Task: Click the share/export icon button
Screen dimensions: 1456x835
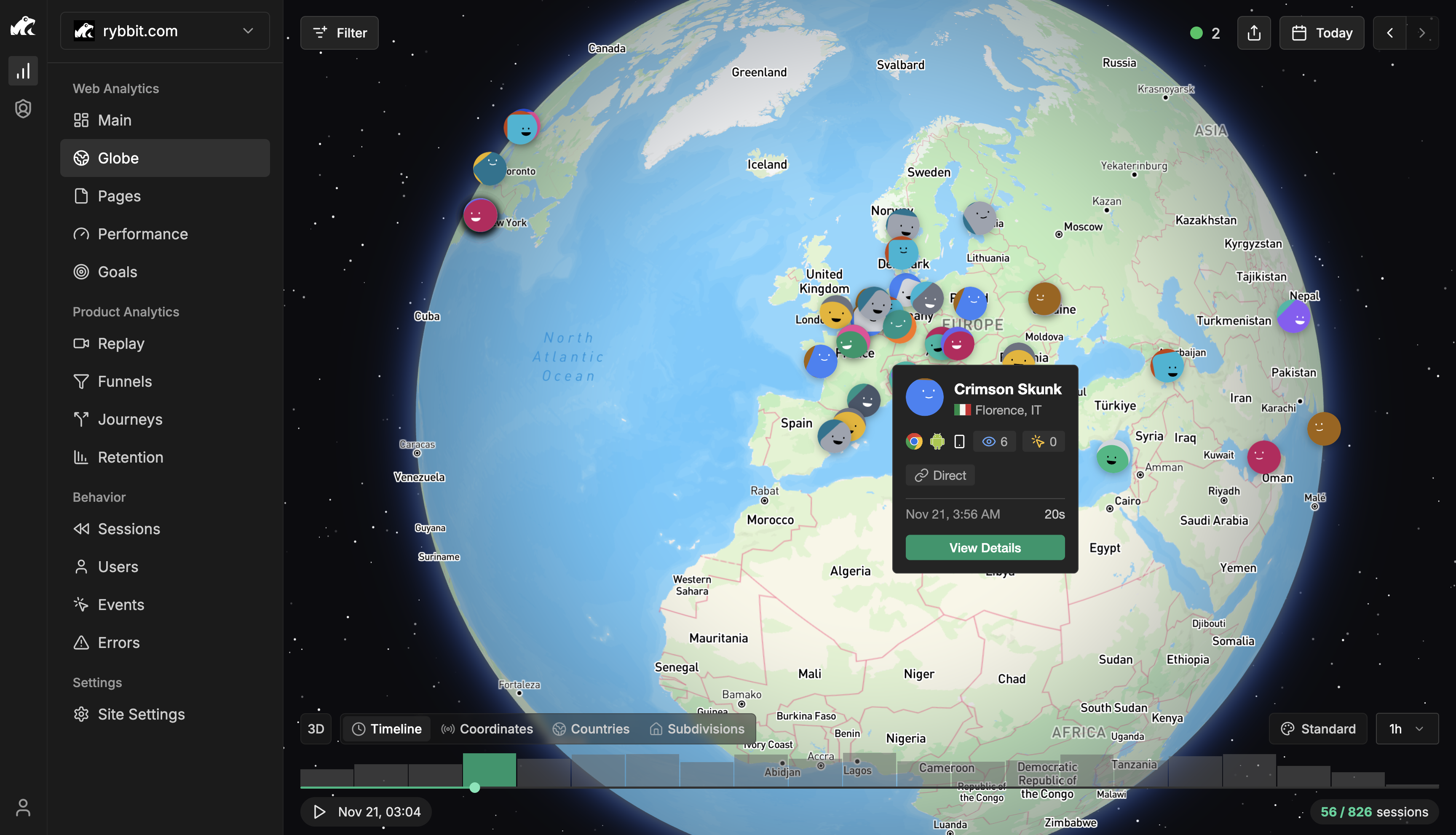Action: point(1254,33)
